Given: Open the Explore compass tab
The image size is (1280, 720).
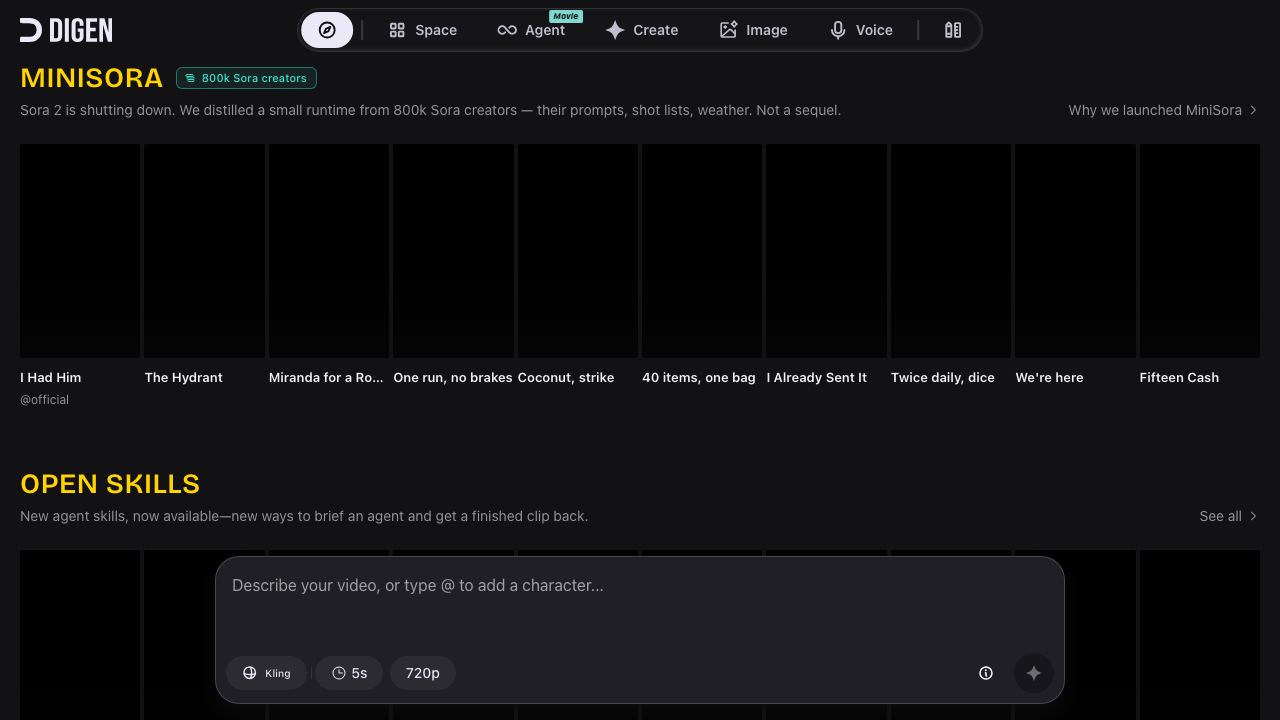Looking at the screenshot, I should click(x=327, y=30).
